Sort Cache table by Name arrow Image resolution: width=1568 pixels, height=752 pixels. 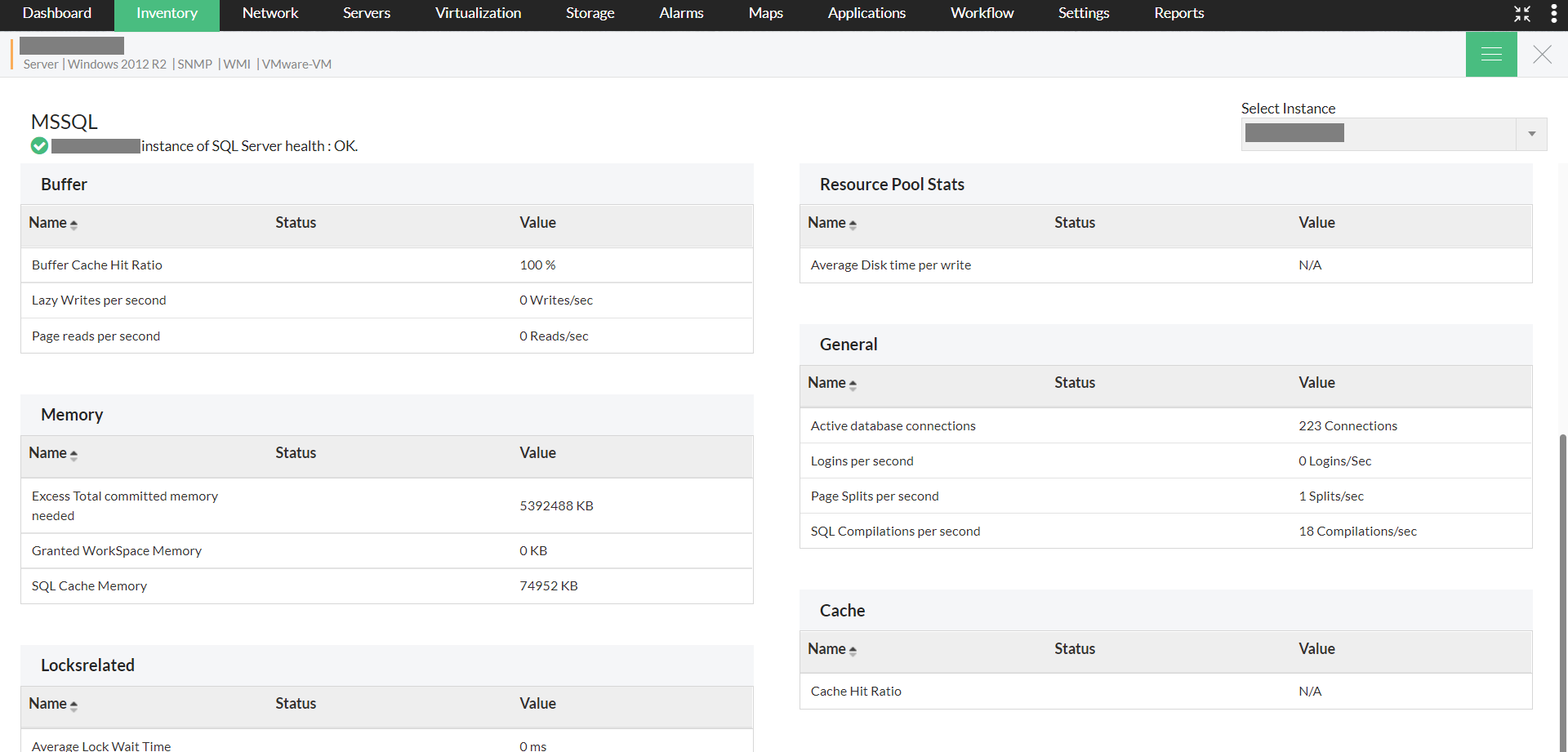pyautogui.click(x=853, y=650)
